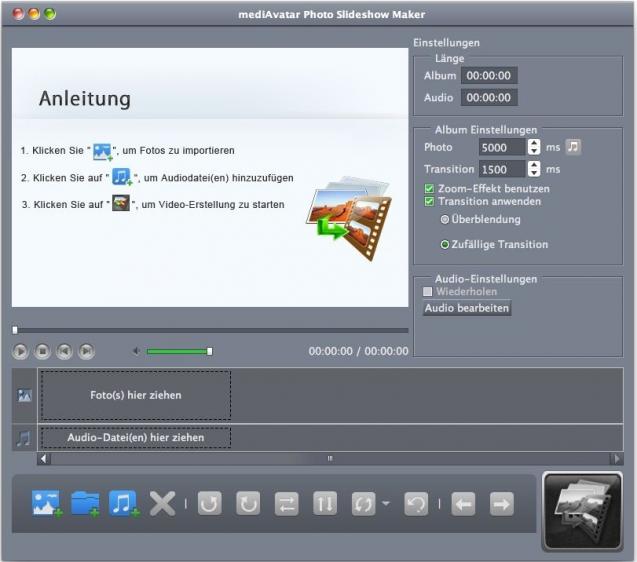Start video creation with large slideshow button
637x562 pixels.
pos(583,511)
